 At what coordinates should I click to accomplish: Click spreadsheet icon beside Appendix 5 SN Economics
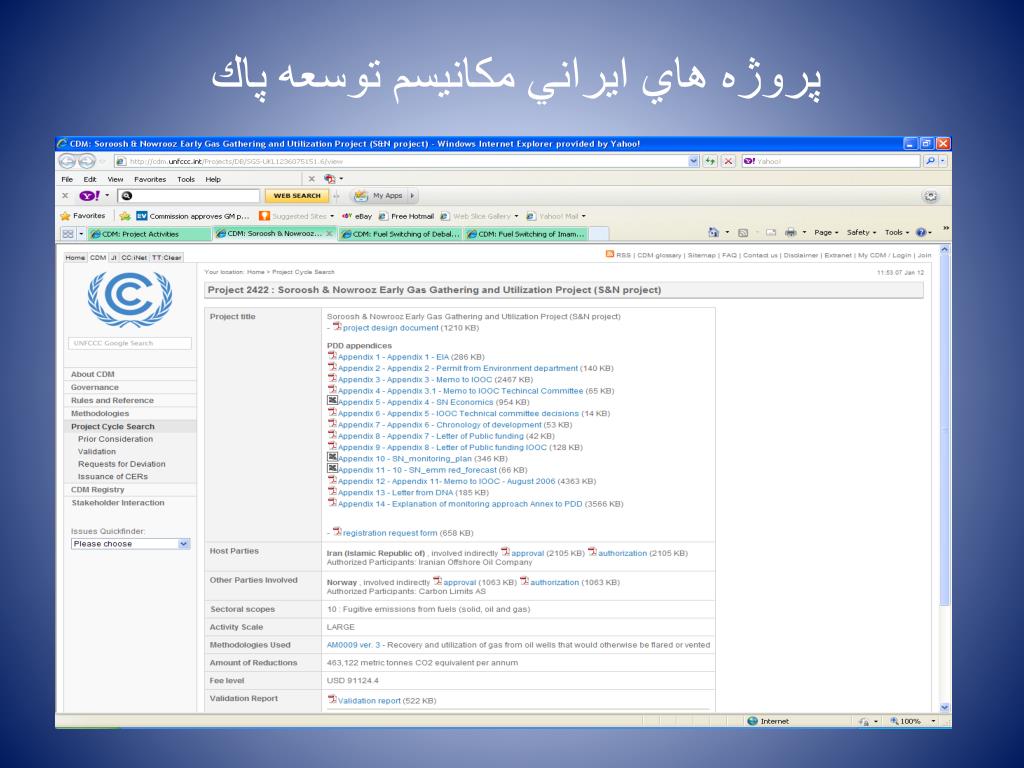[332, 401]
